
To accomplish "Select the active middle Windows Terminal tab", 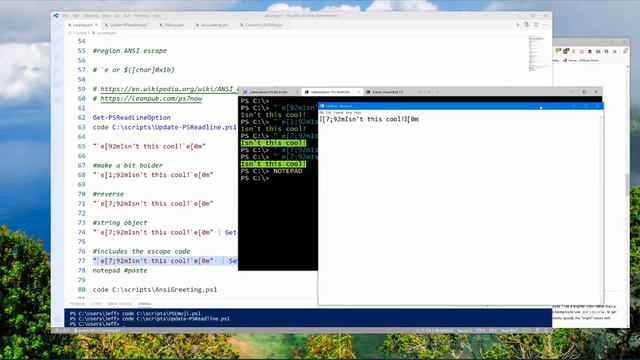I will [331, 92].
